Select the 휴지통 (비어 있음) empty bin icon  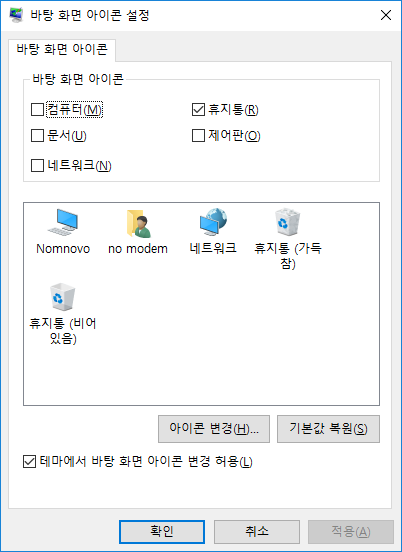[63, 298]
